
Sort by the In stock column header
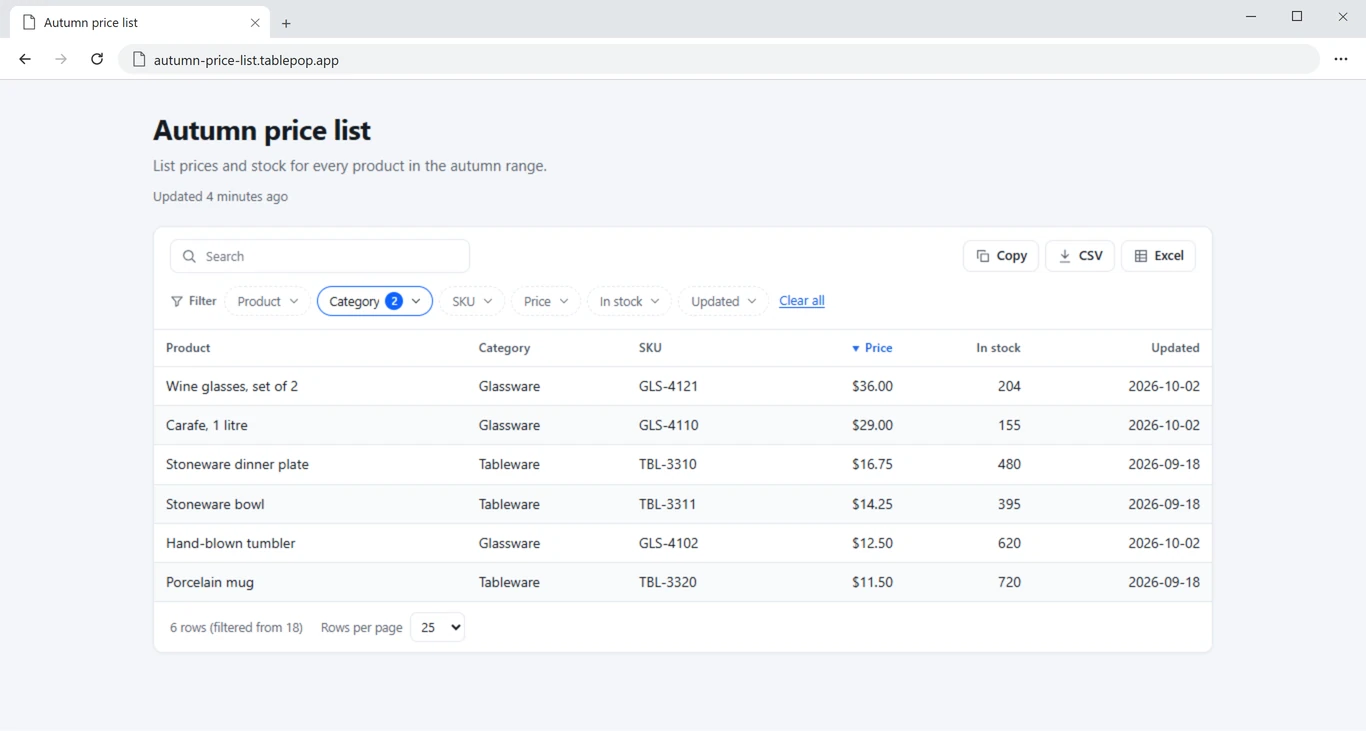point(998,348)
